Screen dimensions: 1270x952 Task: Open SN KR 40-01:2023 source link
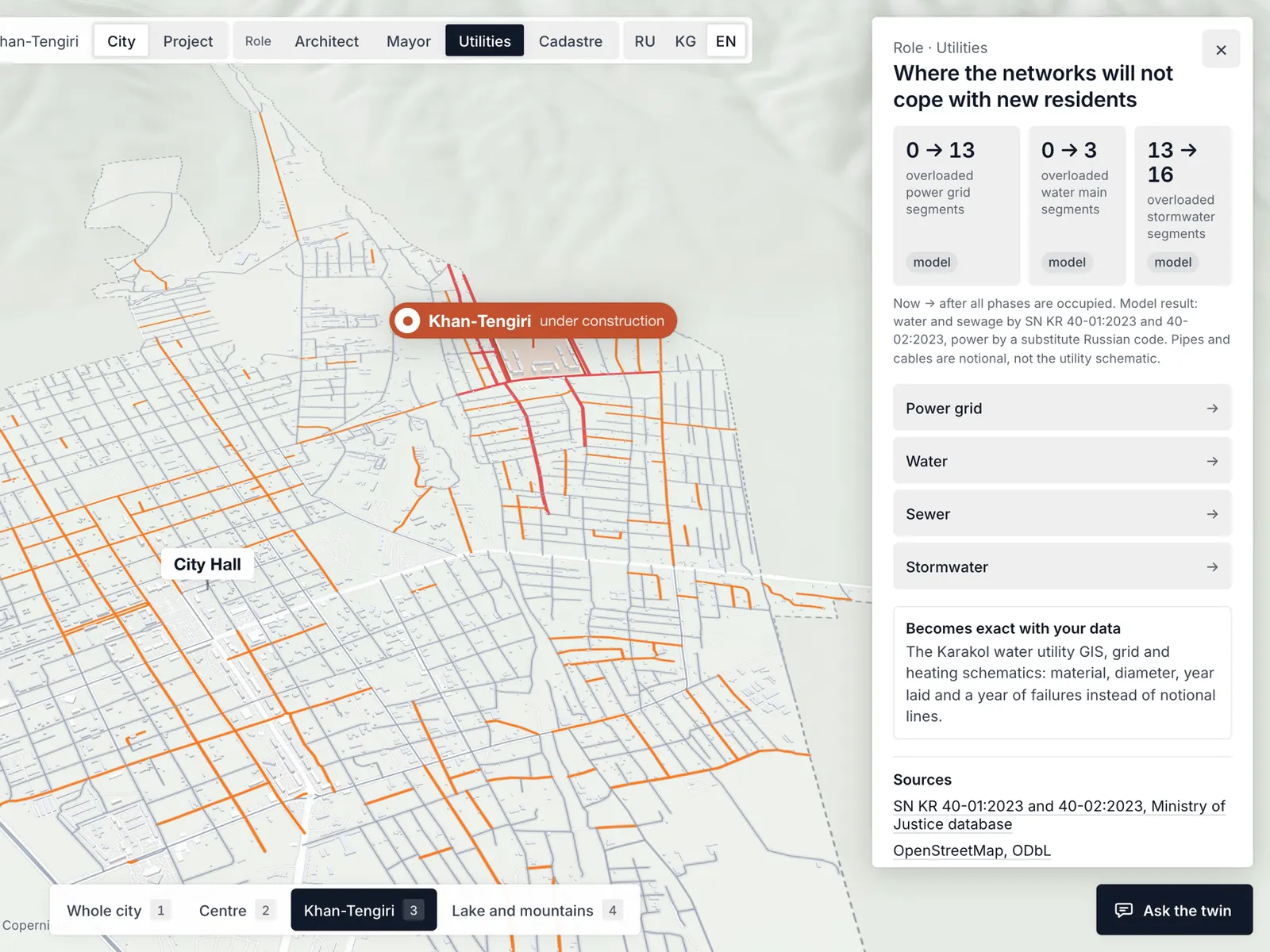1059,815
